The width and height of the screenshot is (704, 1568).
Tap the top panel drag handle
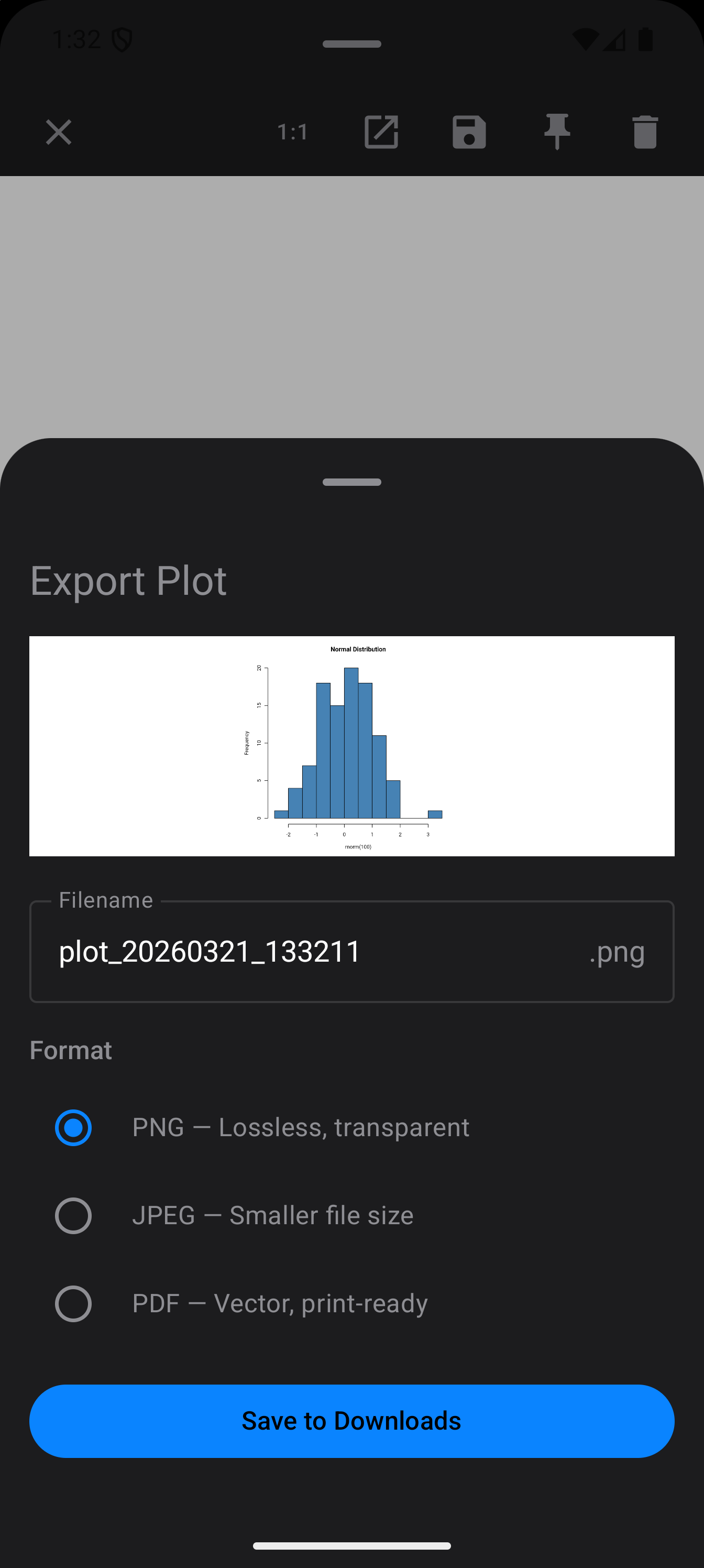[351, 44]
